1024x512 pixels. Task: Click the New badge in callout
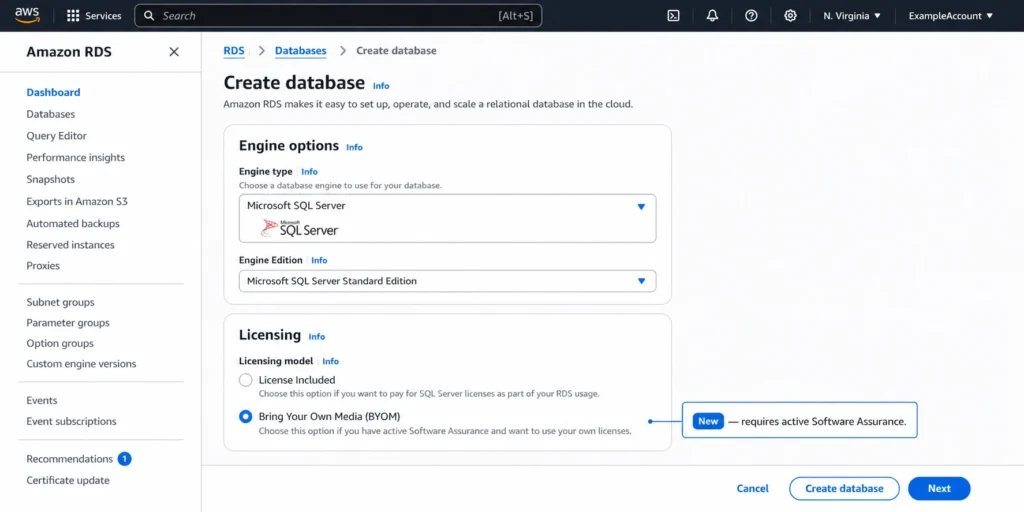[708, 421]
